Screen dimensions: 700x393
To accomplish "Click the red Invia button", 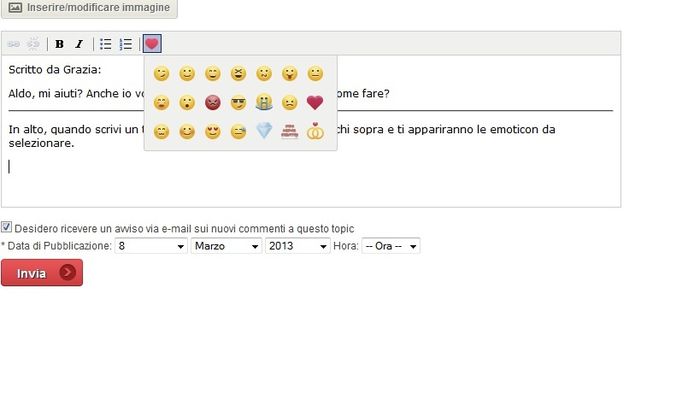I will [x=42, y=273].
